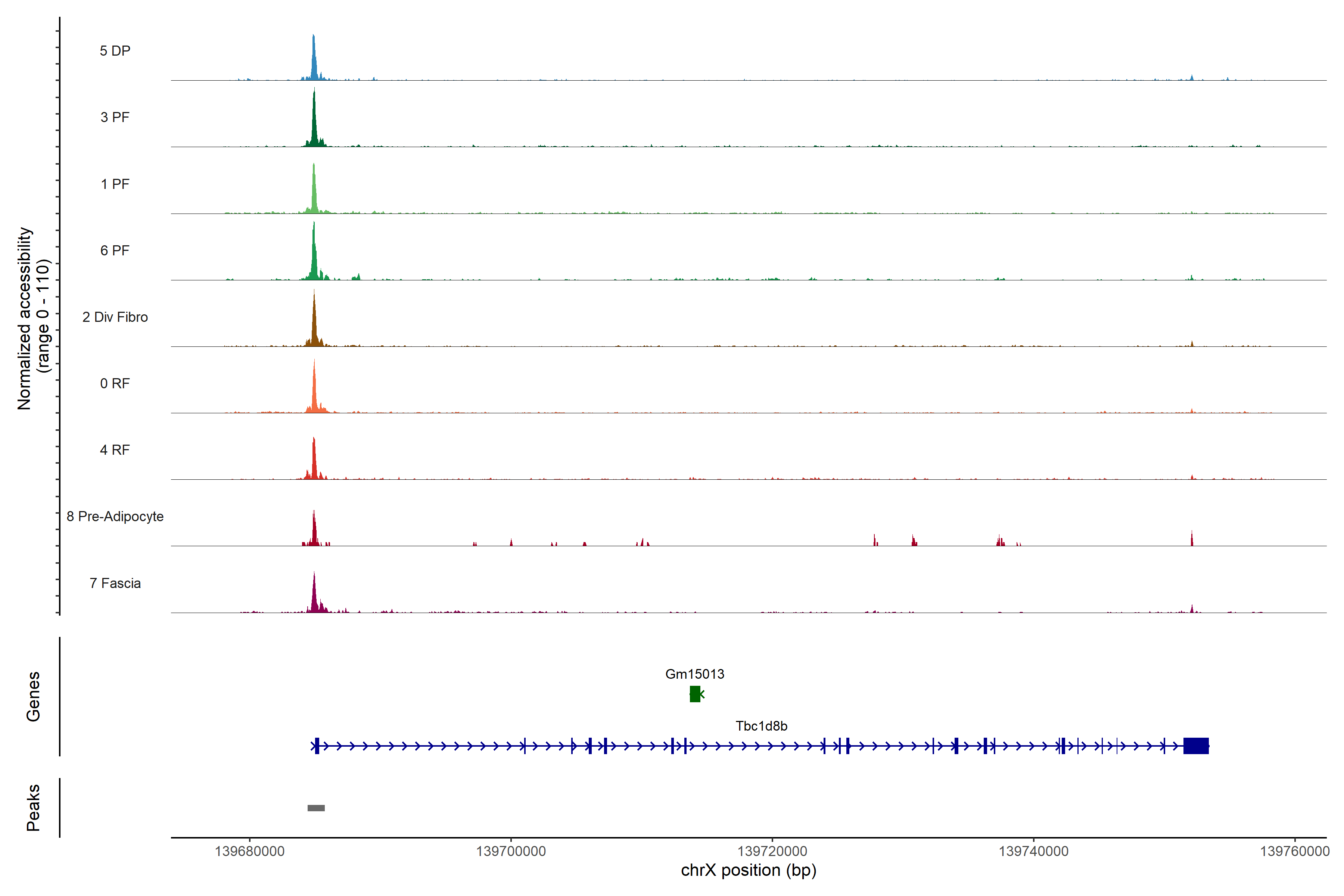This screenshot has height=896, width=1344.
Task: Click the Genes panel label
Action: click(33, 697)
